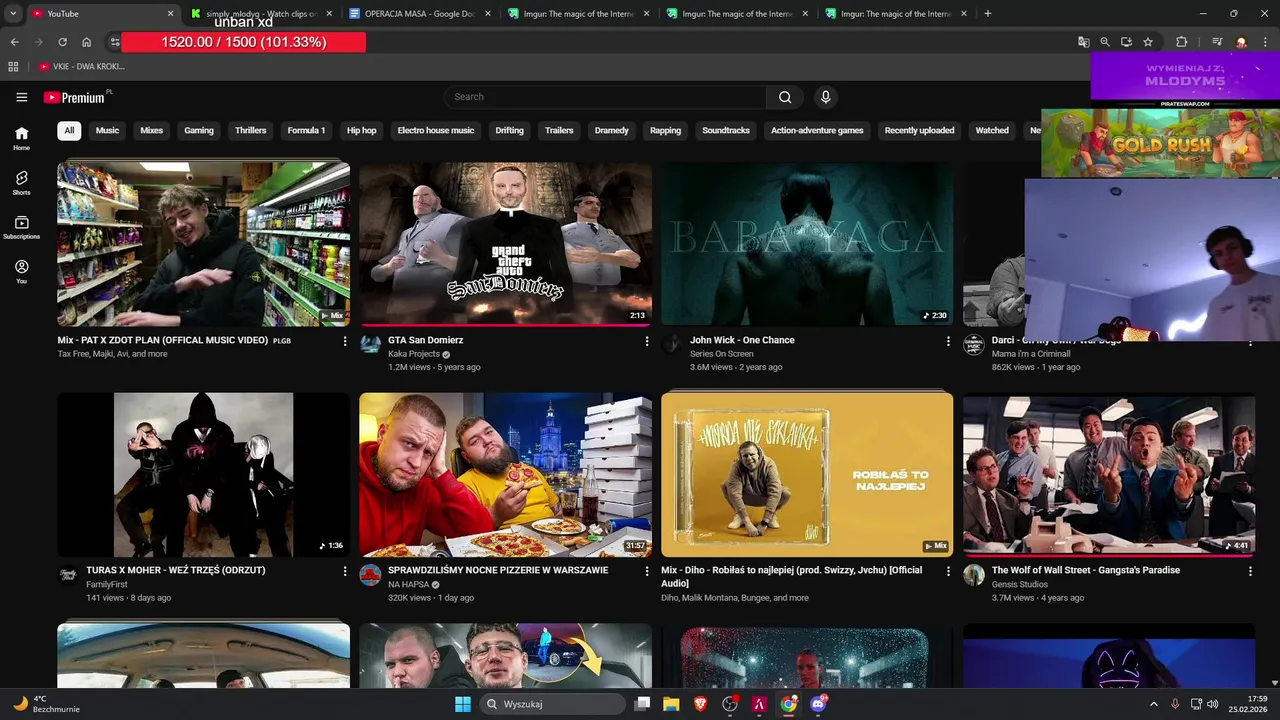
Task: Reload the page in Chrome
Action: (x=62, y=42)
